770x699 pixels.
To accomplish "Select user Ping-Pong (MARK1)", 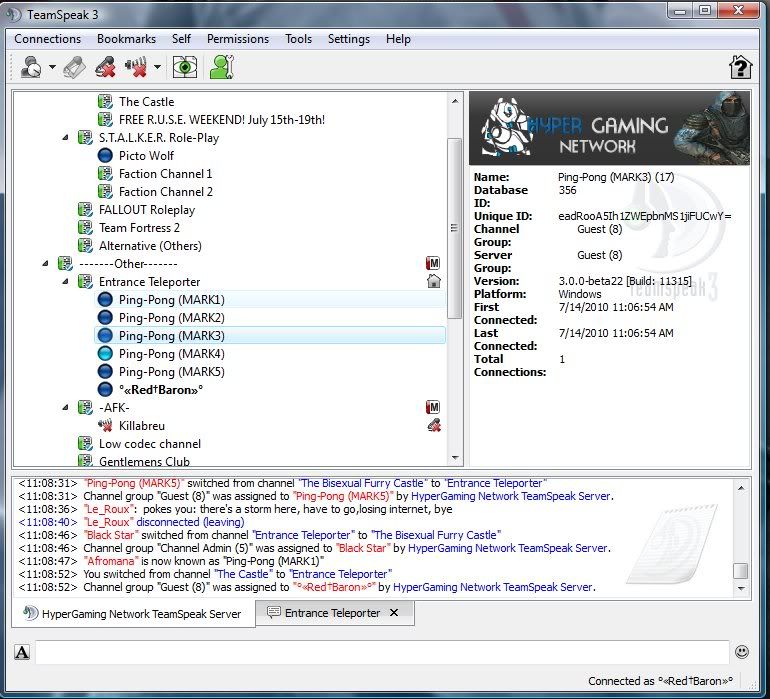I will pos(270,300).
